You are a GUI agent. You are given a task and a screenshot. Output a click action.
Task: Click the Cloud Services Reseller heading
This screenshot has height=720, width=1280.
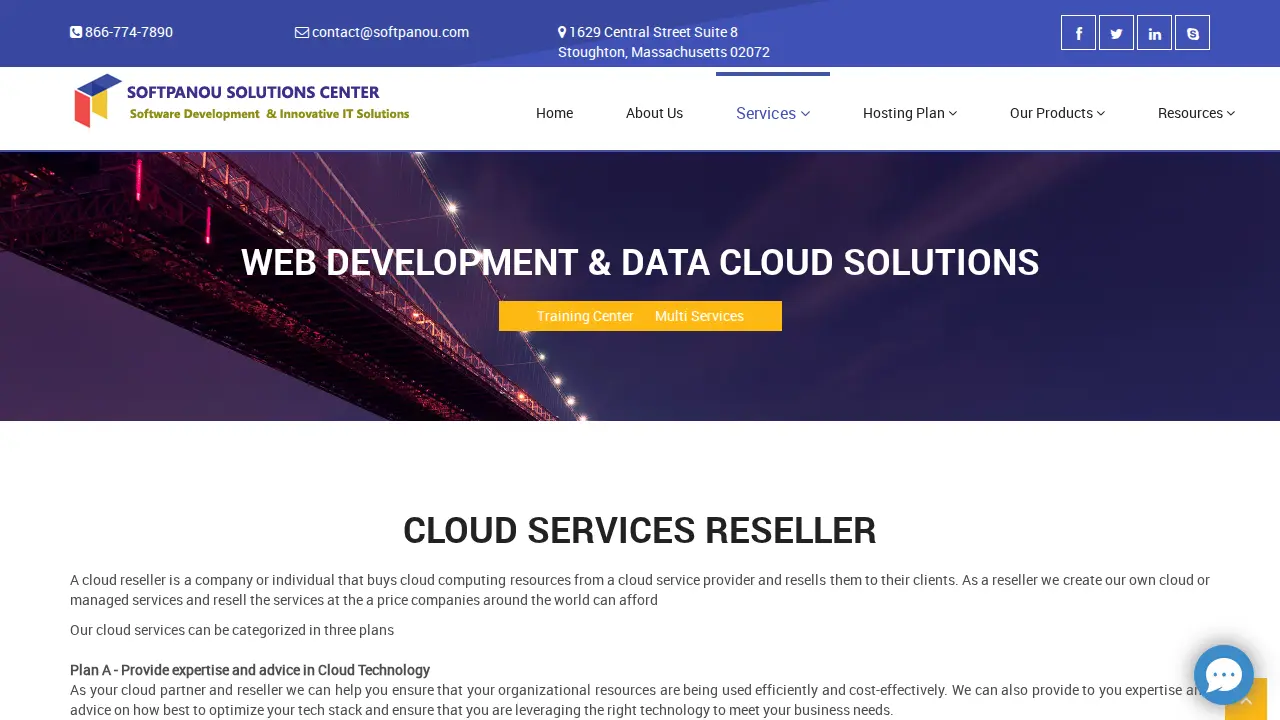[640, 531]
